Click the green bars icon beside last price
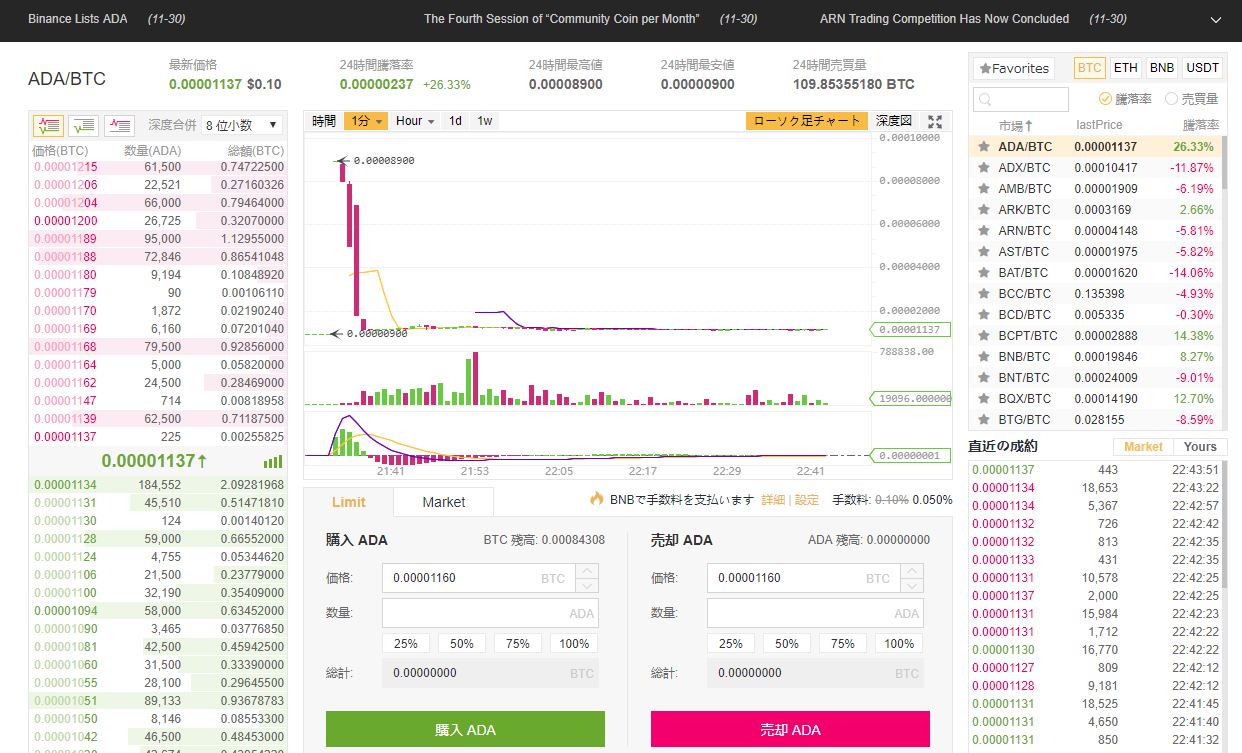This screenshot has height=753, width=1242. coord(273,462)
